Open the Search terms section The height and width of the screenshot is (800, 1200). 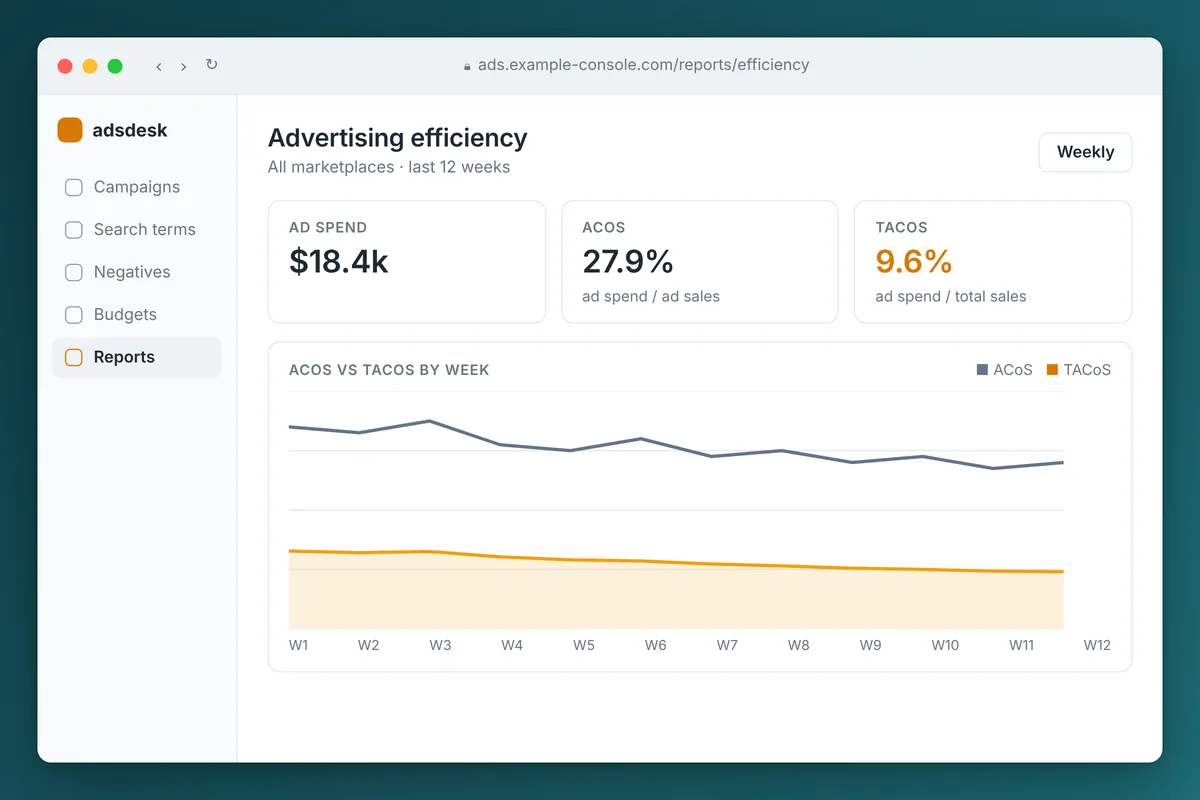[137, 230]
